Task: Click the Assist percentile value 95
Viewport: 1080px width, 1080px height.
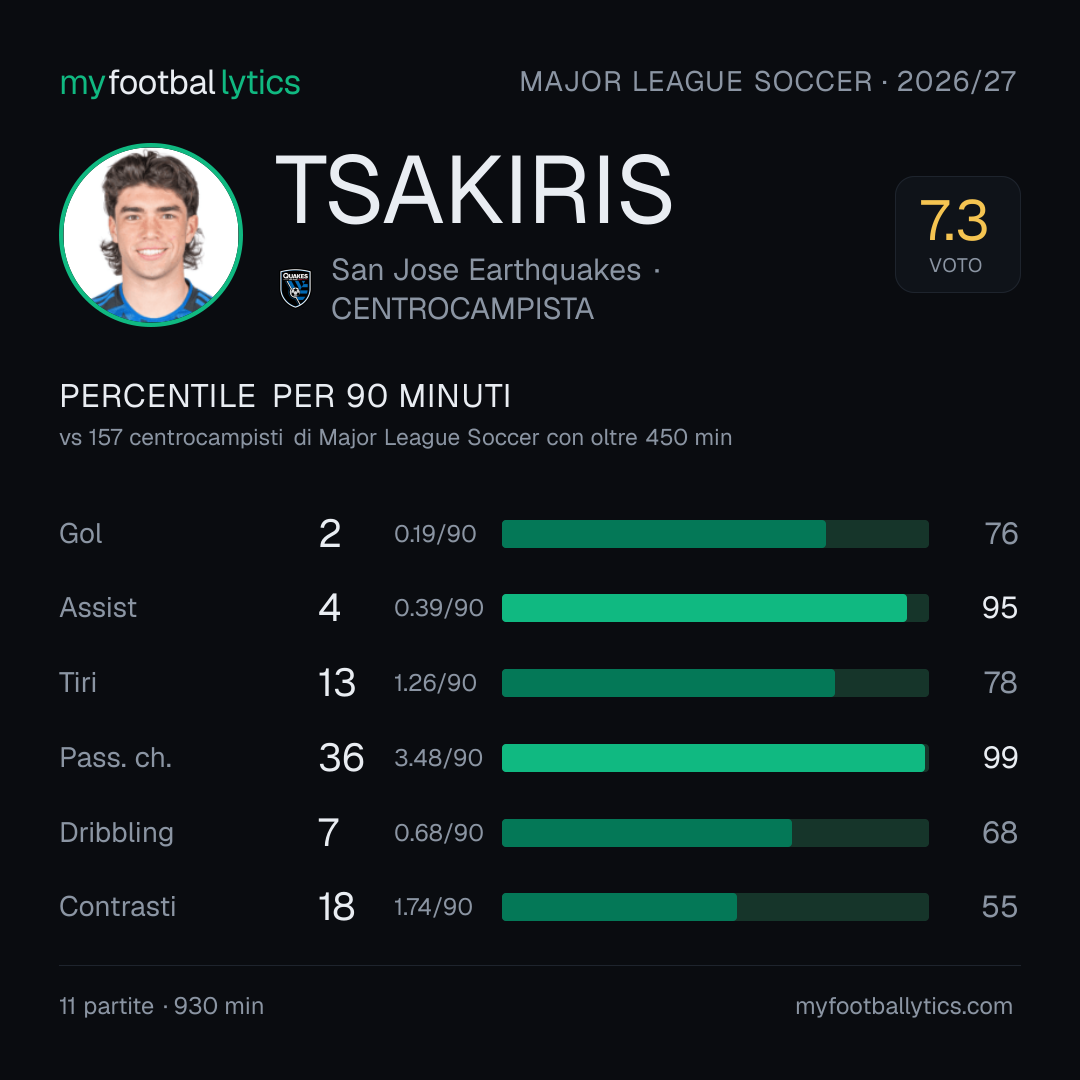Action: tap(999, 608)
